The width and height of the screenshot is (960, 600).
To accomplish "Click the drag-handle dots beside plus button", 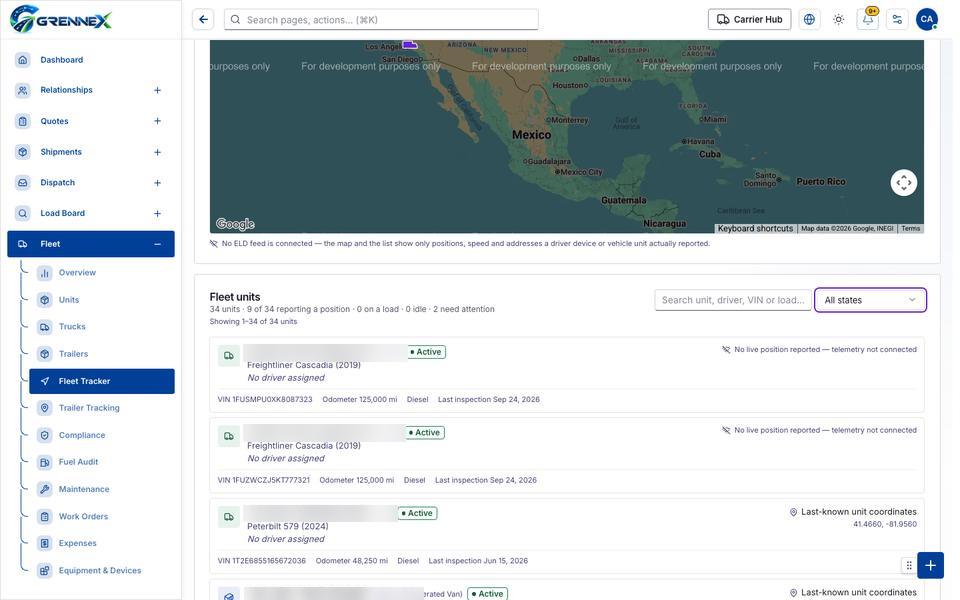I will 909,566.
